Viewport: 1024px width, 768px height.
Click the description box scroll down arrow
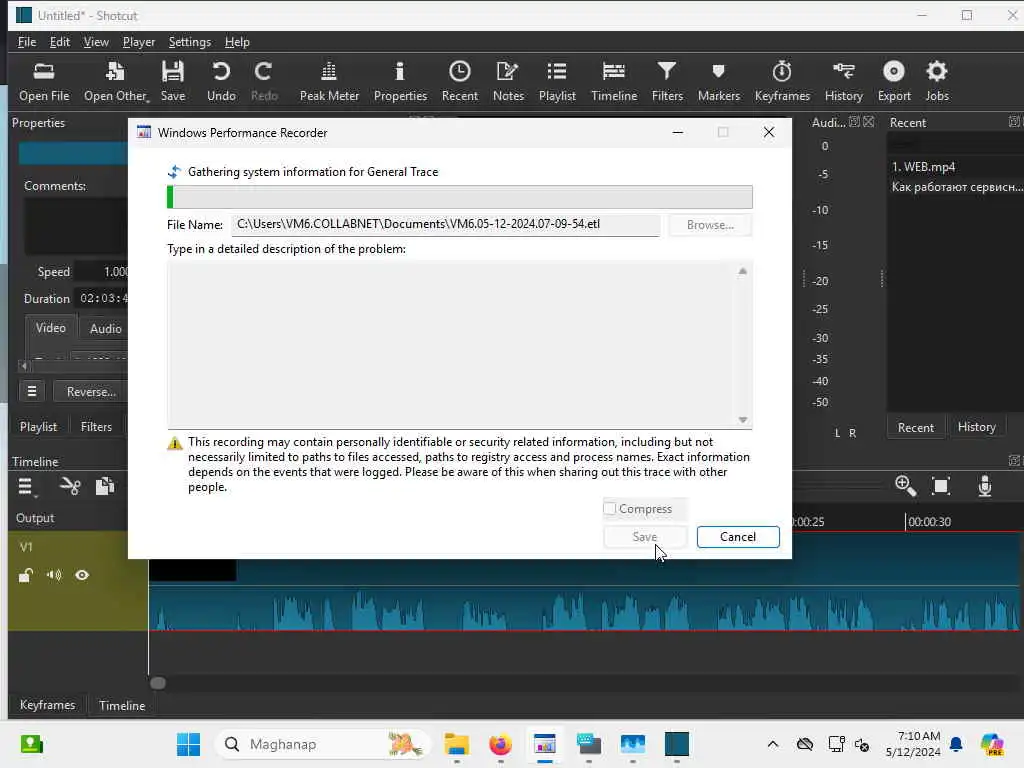point(743,420)
